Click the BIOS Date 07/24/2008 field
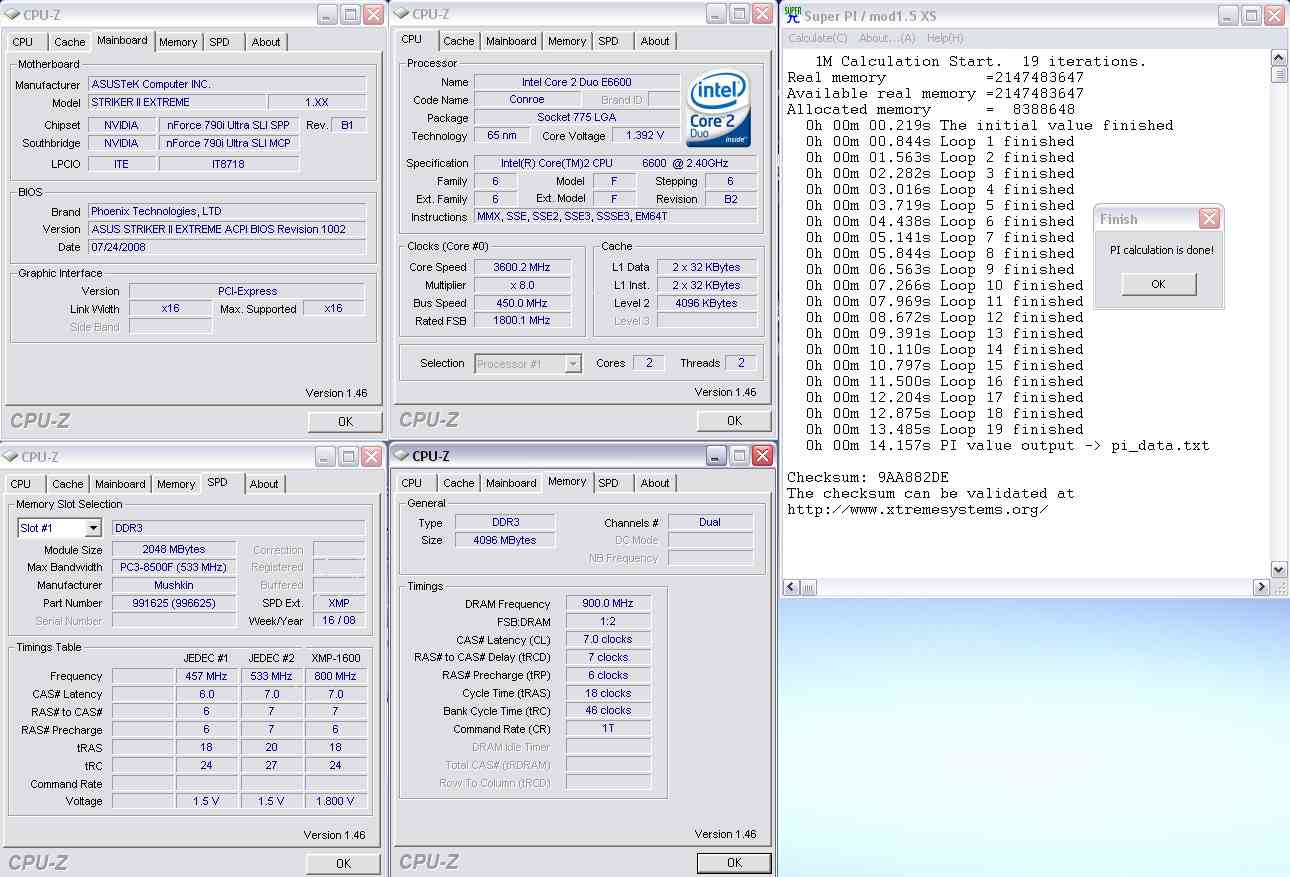 click(x=227, y=247)
